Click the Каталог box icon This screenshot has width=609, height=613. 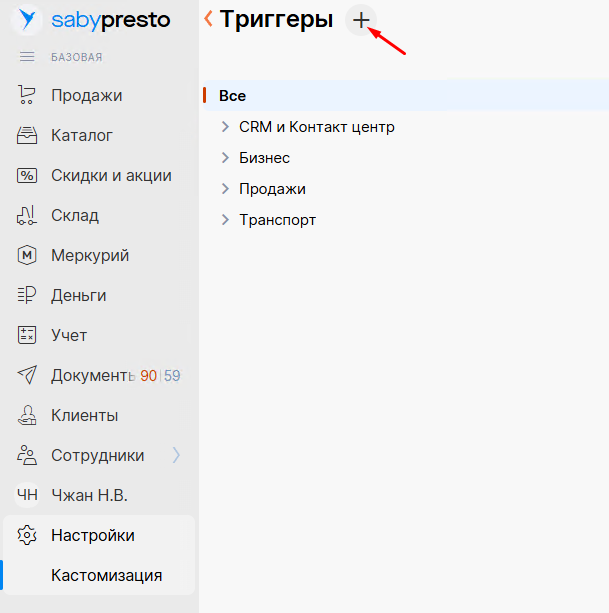27,136
